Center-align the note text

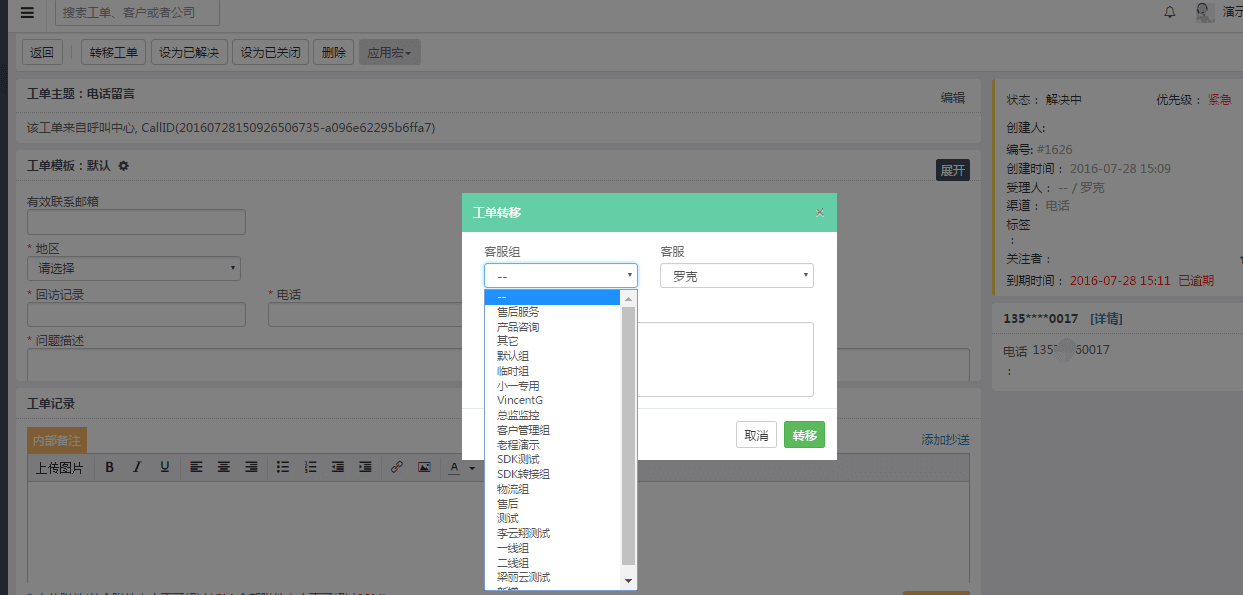[224, 466]
